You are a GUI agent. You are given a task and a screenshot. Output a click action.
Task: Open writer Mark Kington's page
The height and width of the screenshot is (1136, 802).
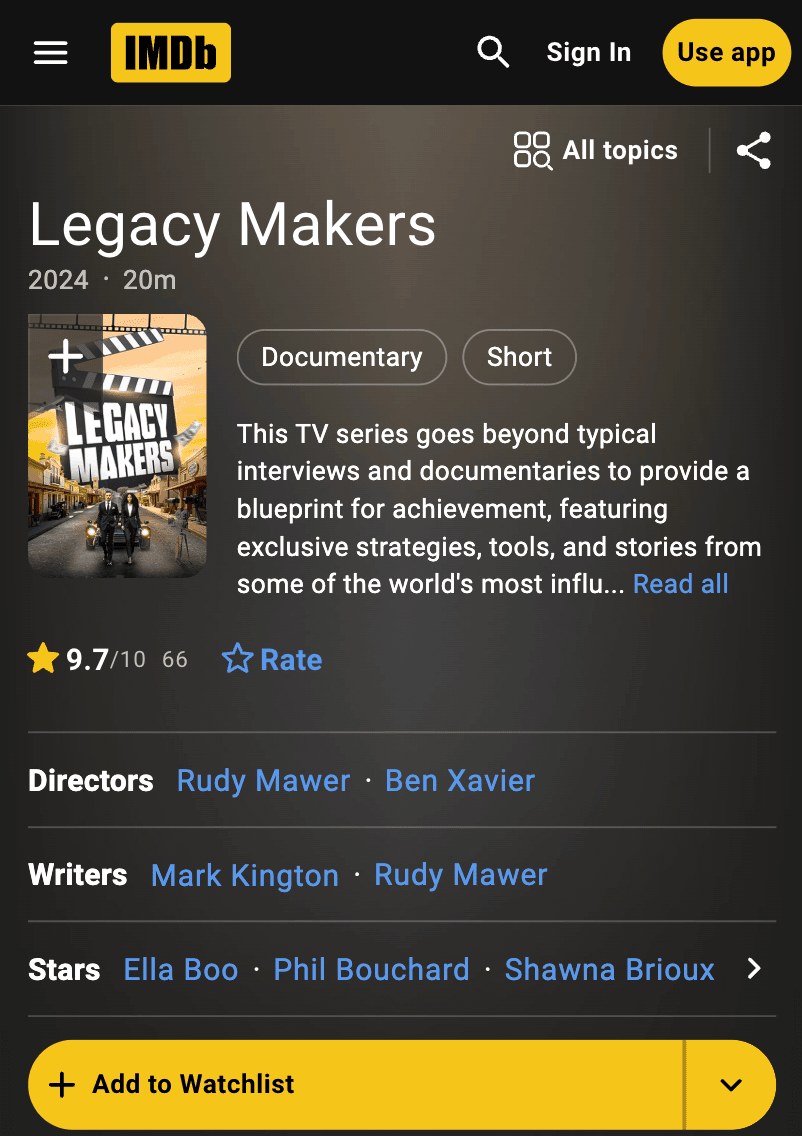pyautogui.click(x=245, y=875)
